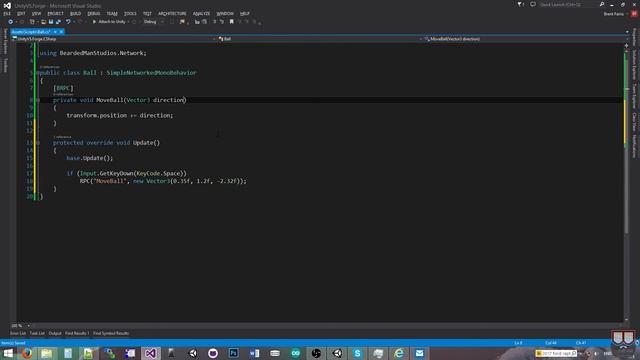Open the editor zoom percentage dropdown
This screenshot has width=640, height=360.
click(20, 326)
